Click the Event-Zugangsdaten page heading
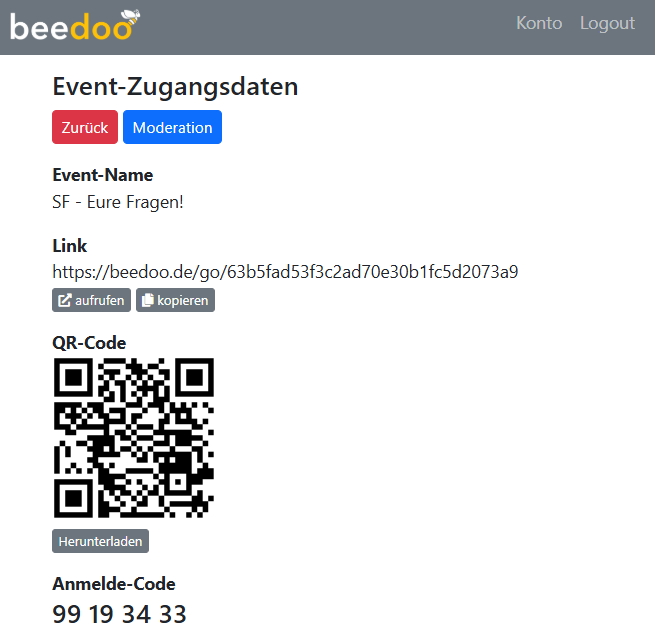Screen dimensions: 655x632 (x=175, y=87)
